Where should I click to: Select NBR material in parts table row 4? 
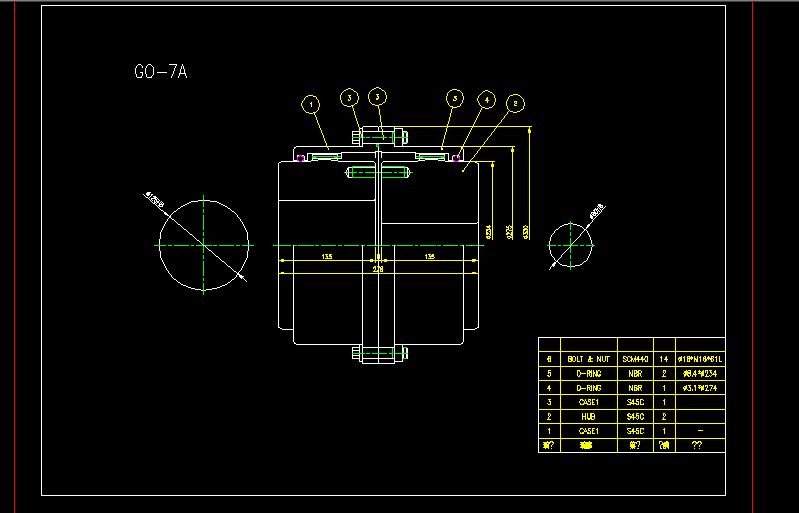click(635, 388)
